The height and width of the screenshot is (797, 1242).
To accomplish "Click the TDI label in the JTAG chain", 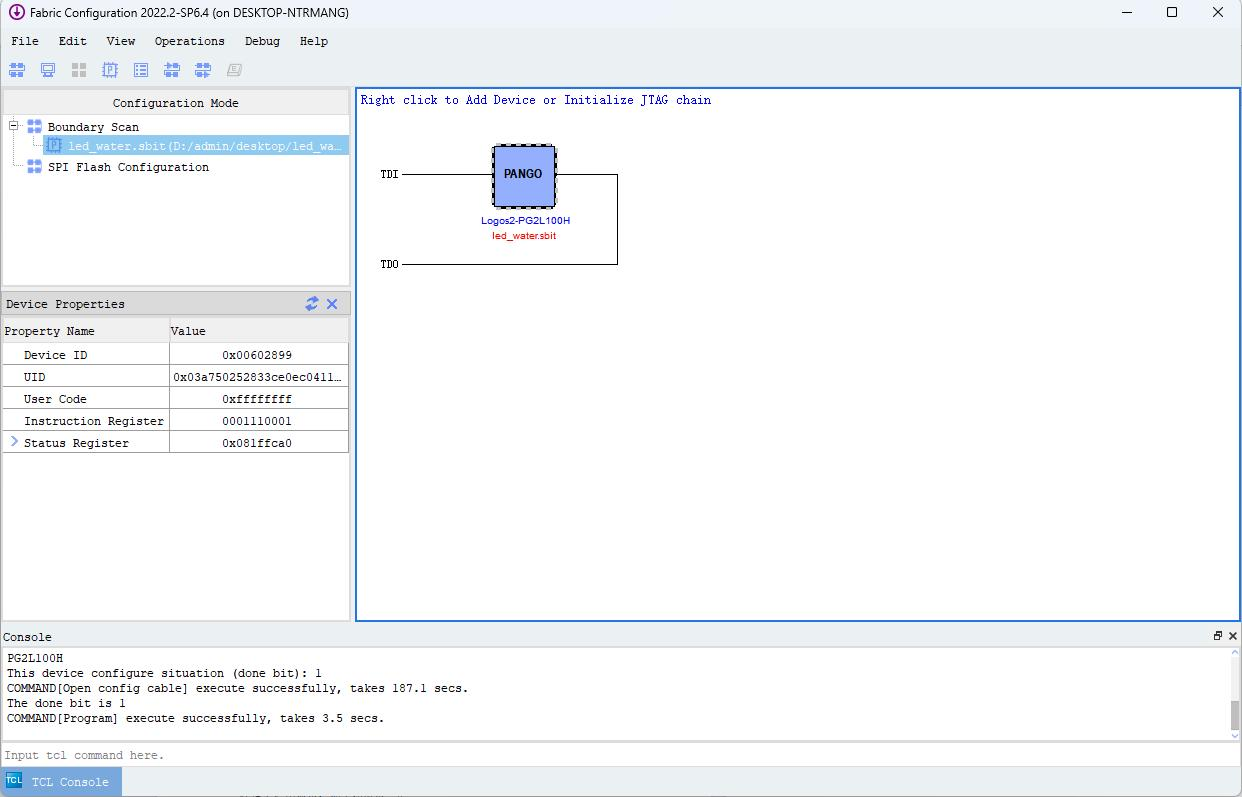I will 389,174.
